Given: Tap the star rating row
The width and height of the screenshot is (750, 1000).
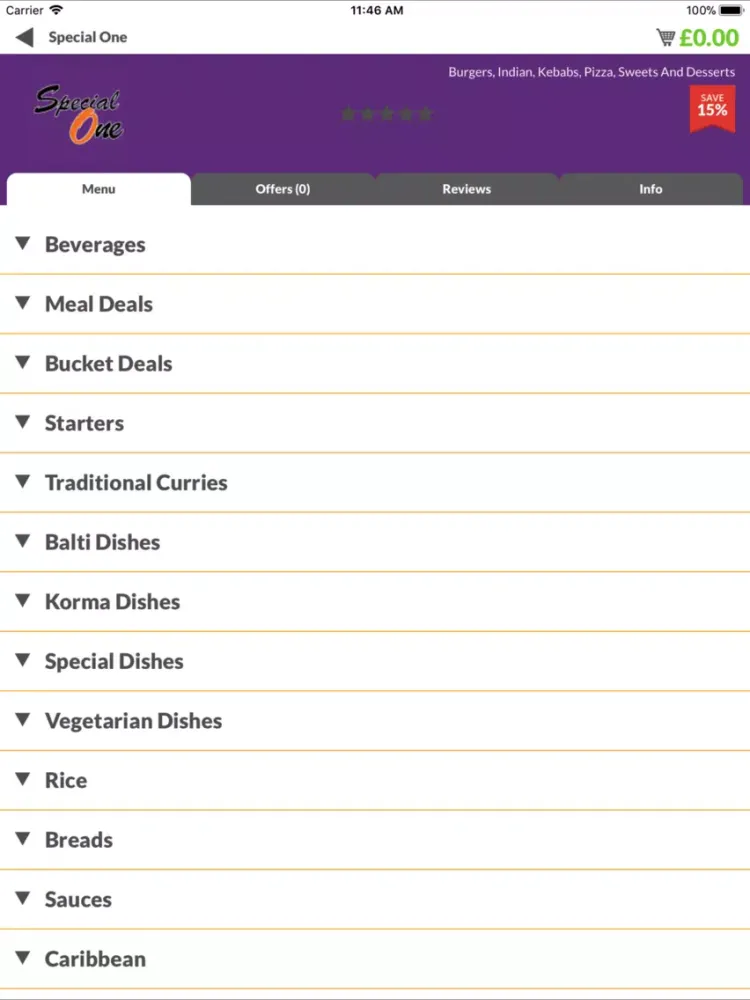Looking at the screenshot, I should (387, 114).
